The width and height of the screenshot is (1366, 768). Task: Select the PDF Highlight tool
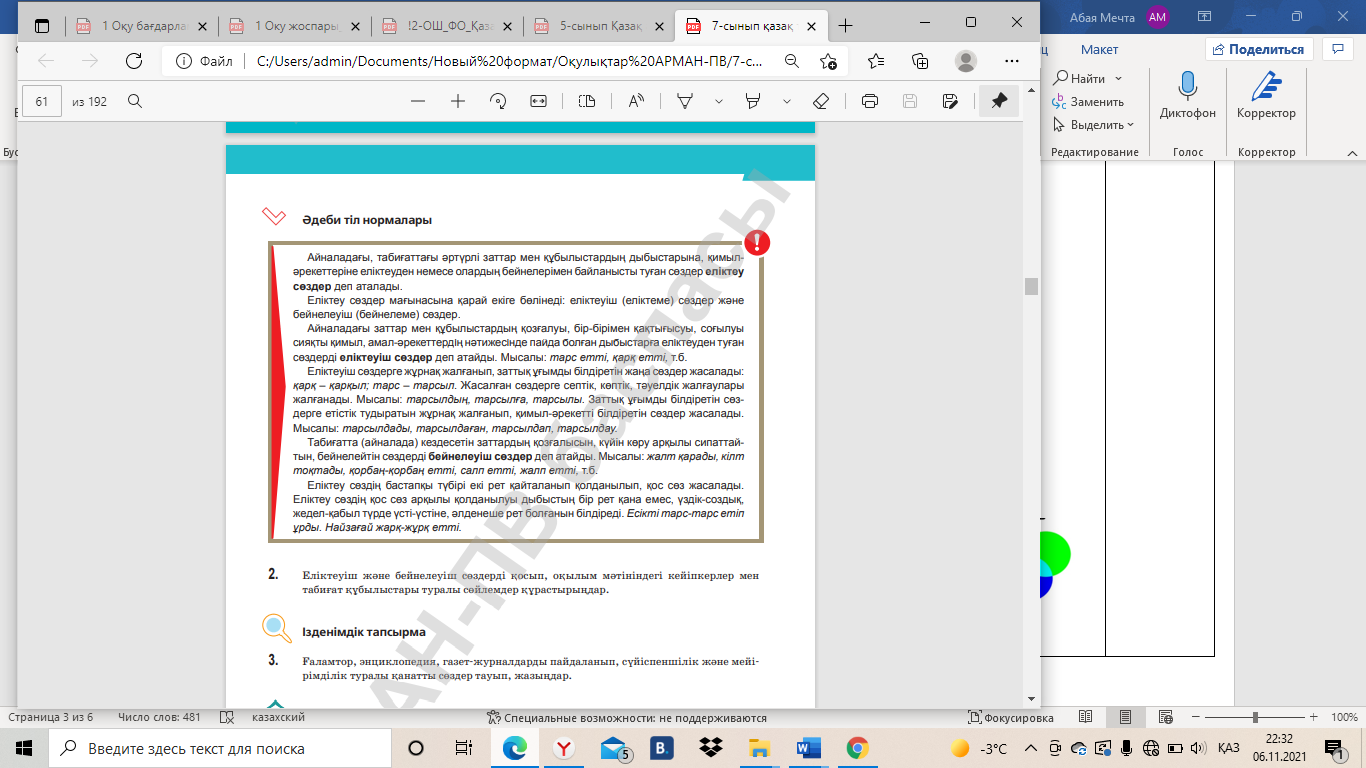click(x=754, y=101)
